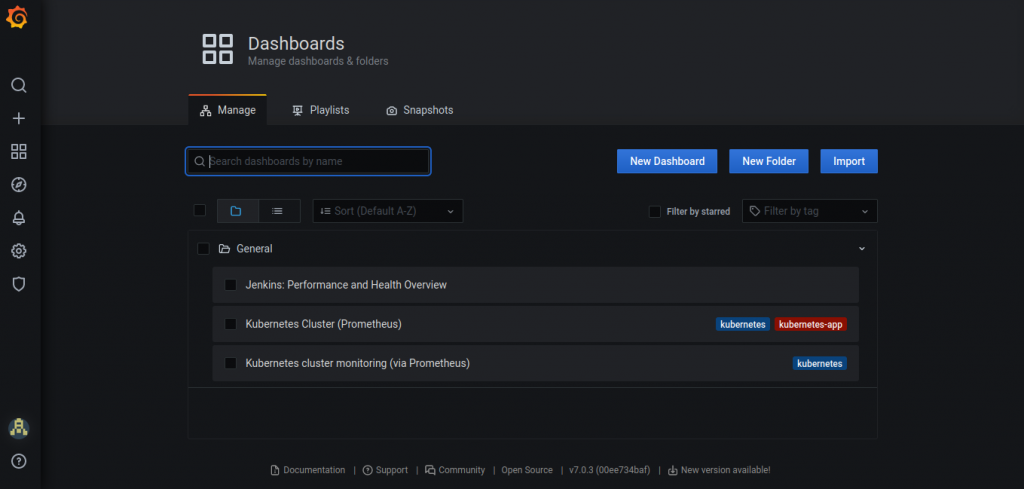The width and height of the screenshot is (1024, 489).
Task: Open the Sort (Default A-Z) dropdown
Action: pos(388,211)
